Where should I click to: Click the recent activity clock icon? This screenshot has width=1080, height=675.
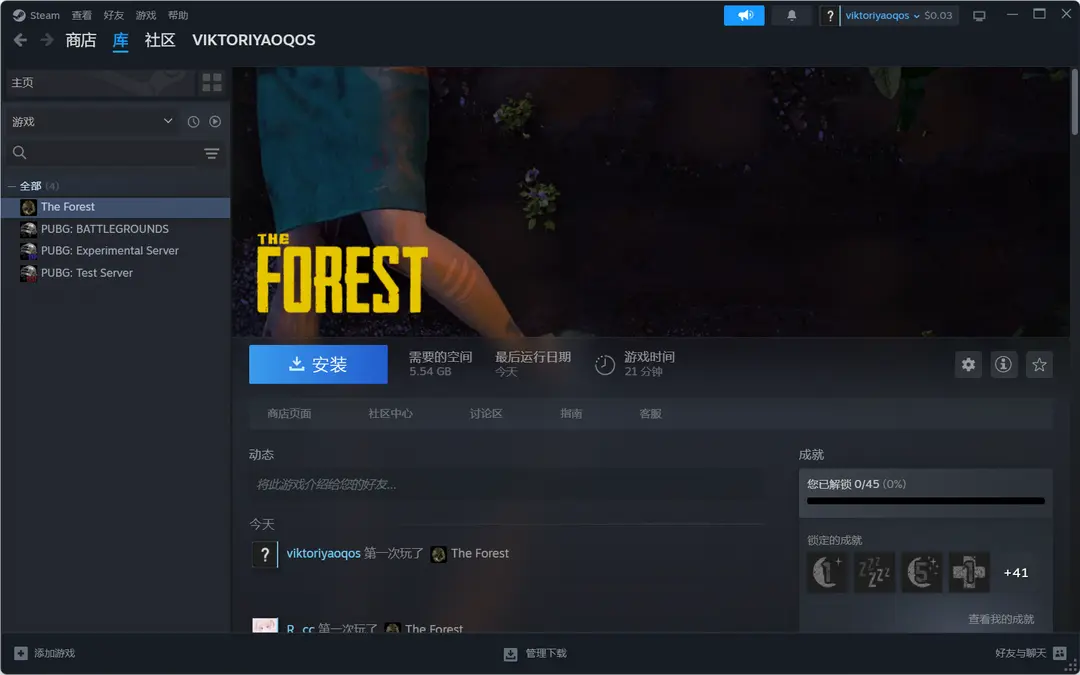click(x=194, y=122)
